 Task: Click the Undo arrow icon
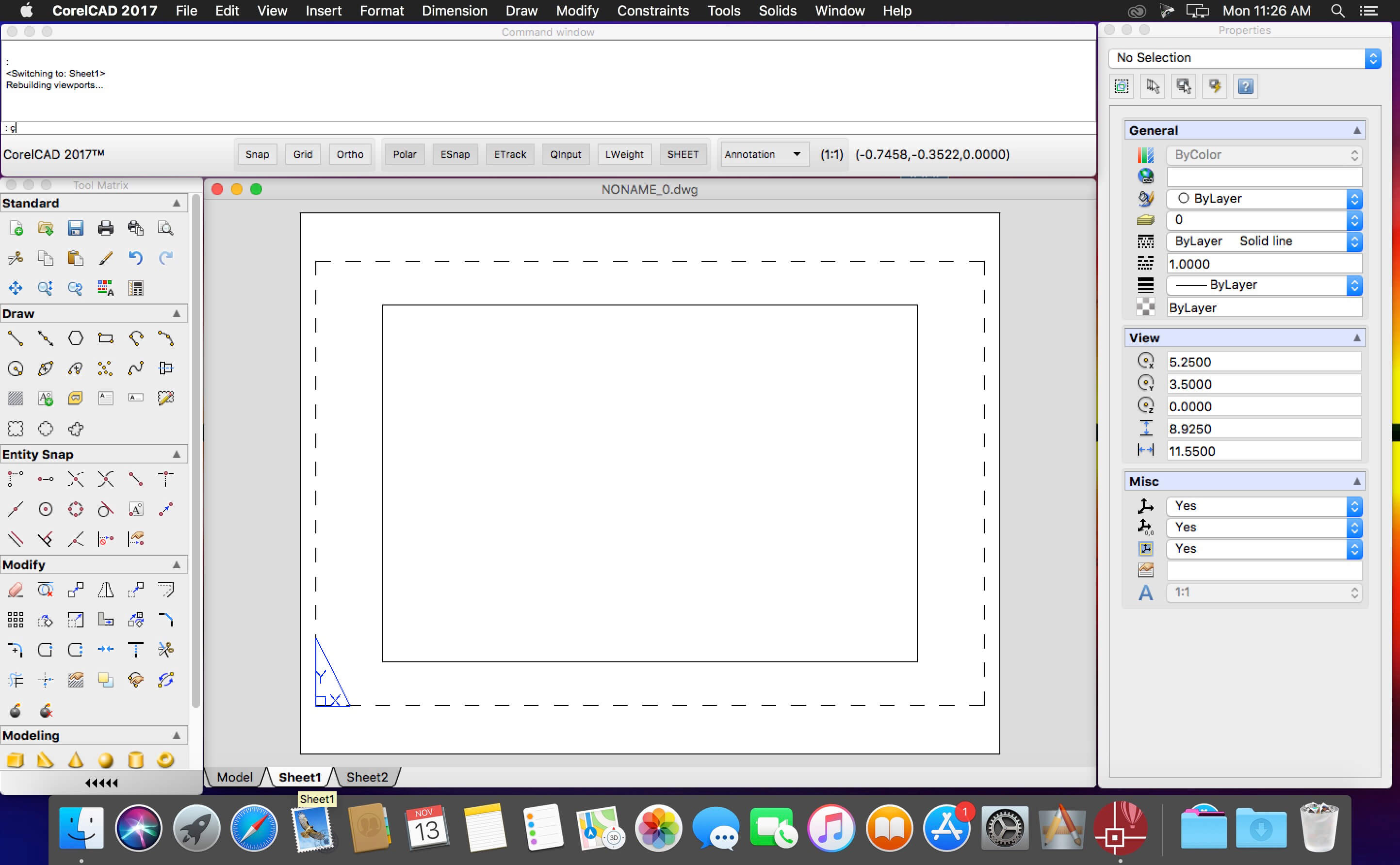pos(136,258)
